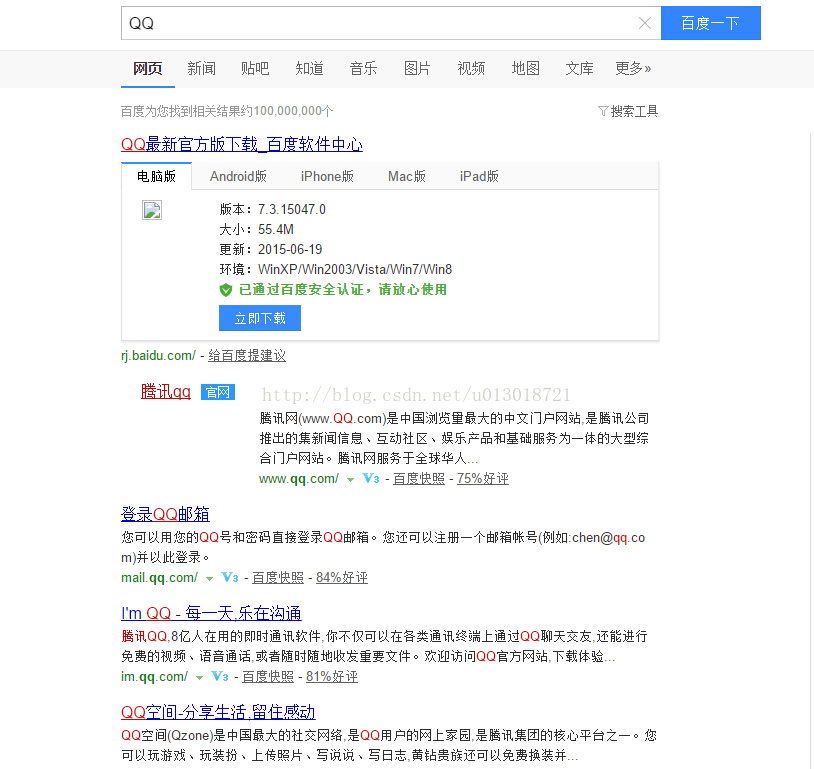Open QQ最新官方版下载_百度软件中心 result

[x=242, y=144]
